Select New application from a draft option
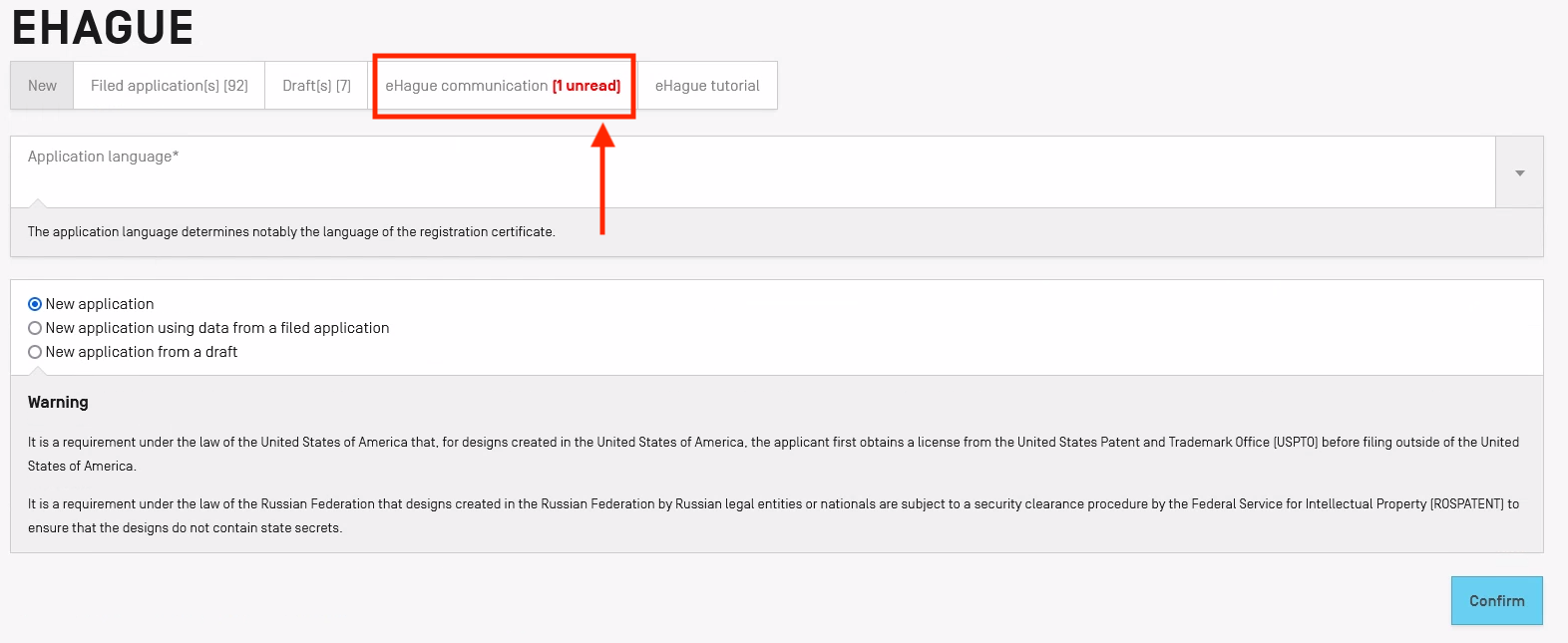Screen dimensions: 1568x643 pyautogui.click(x=35, y=352)
